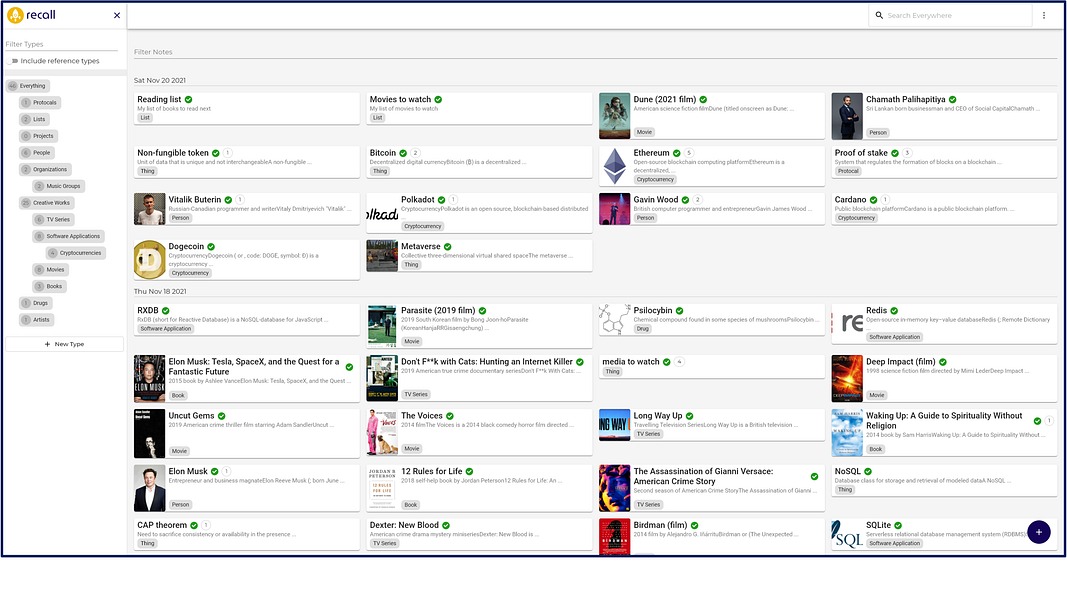The height and width of the screenshot is (600, 1067).
Task: Click the Person tag on Elon Musk card
Action: [180, 505]
